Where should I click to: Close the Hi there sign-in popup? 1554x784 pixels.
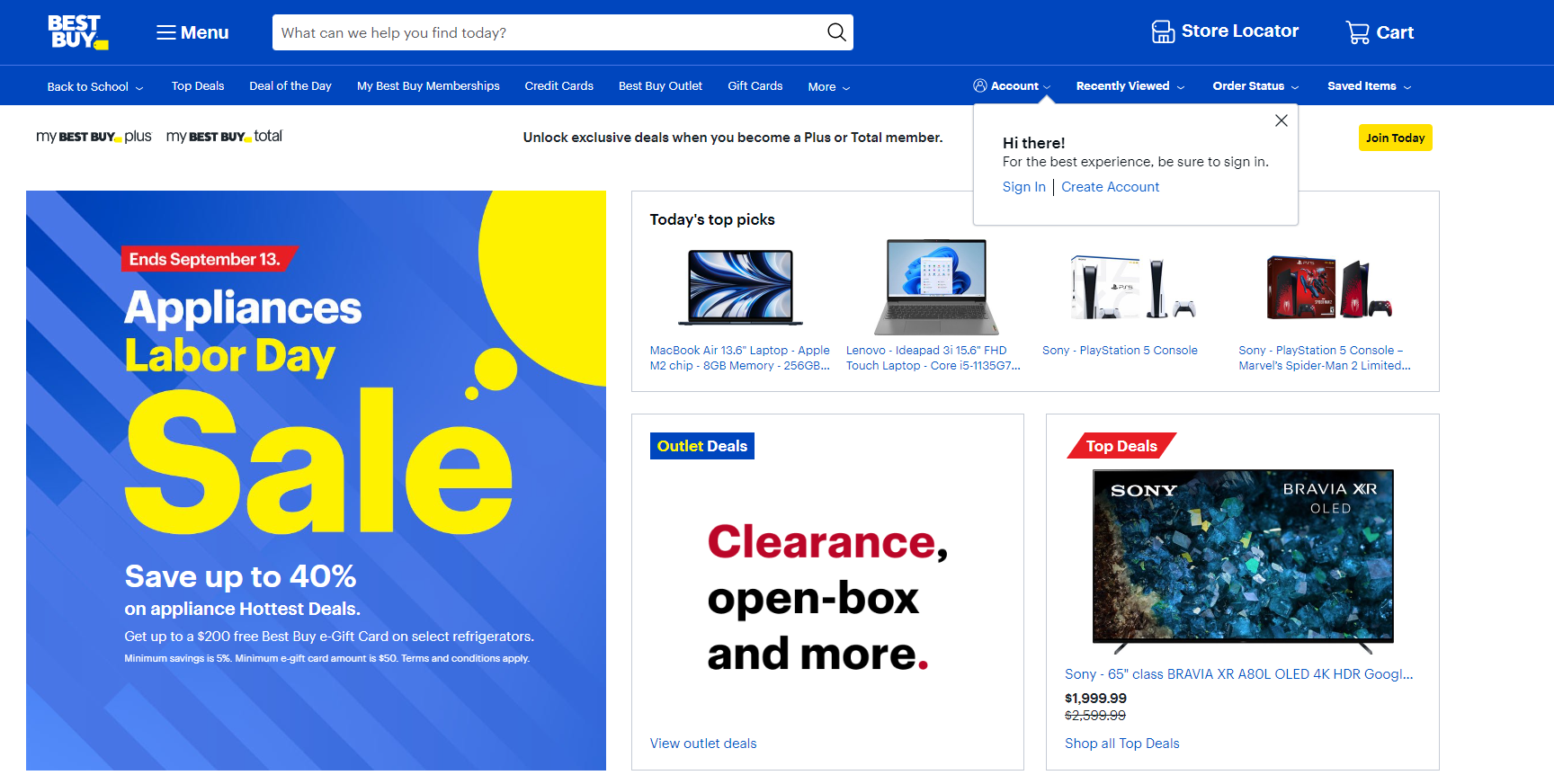tap(1282, 120)
